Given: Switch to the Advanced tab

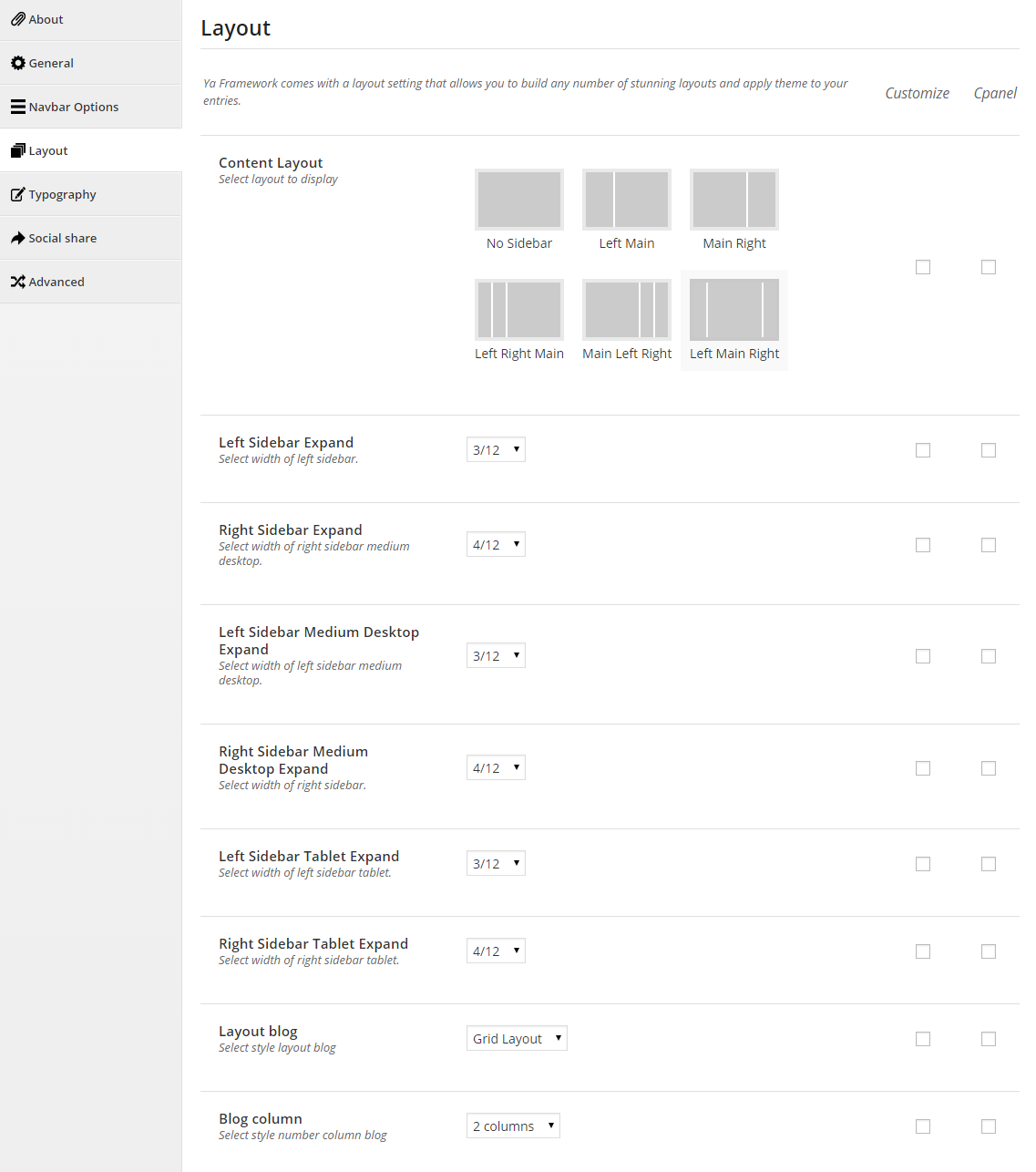Looking at the screenshot, I should [91, 282].
